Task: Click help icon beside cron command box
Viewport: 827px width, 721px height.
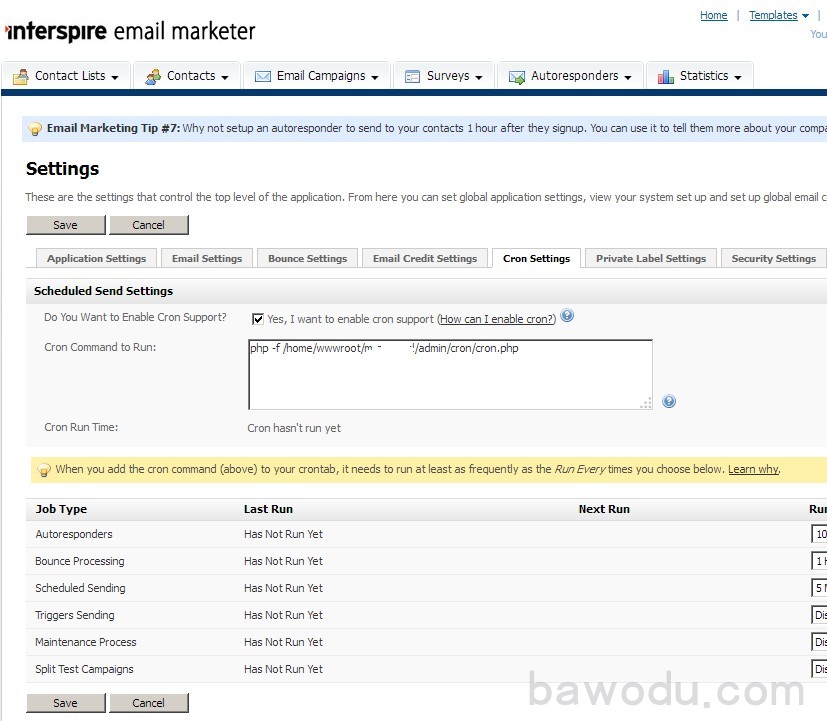Action: pyautogui.click(x=669, y=401)
